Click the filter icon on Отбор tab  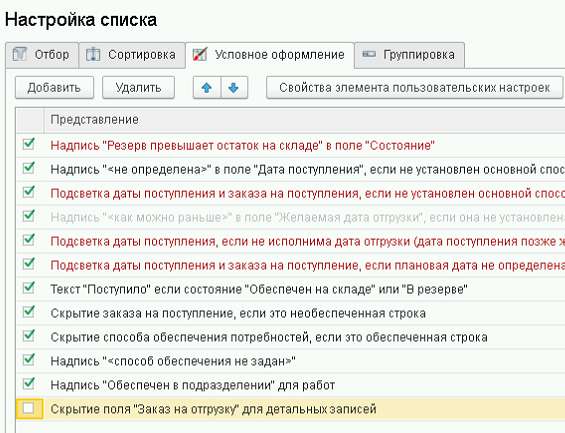[x=19, y=54]
